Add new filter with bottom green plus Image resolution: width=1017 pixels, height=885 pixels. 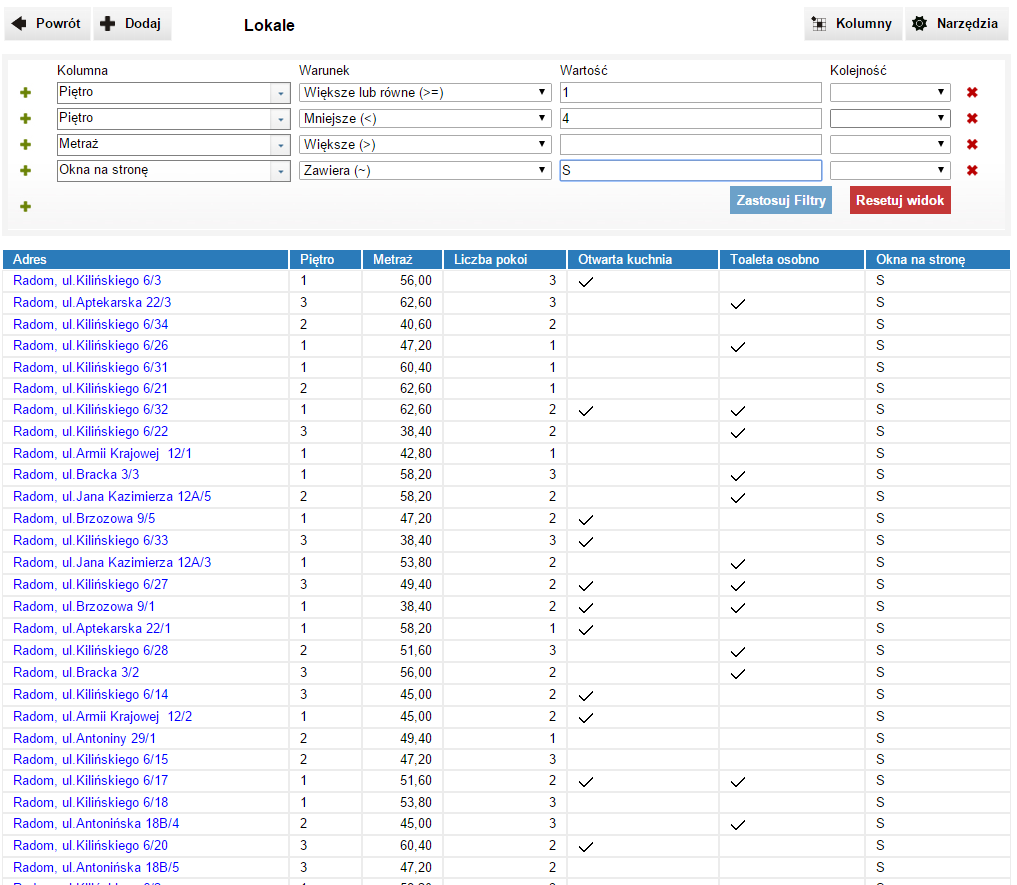pyautogui.click(x=26, y=206)
